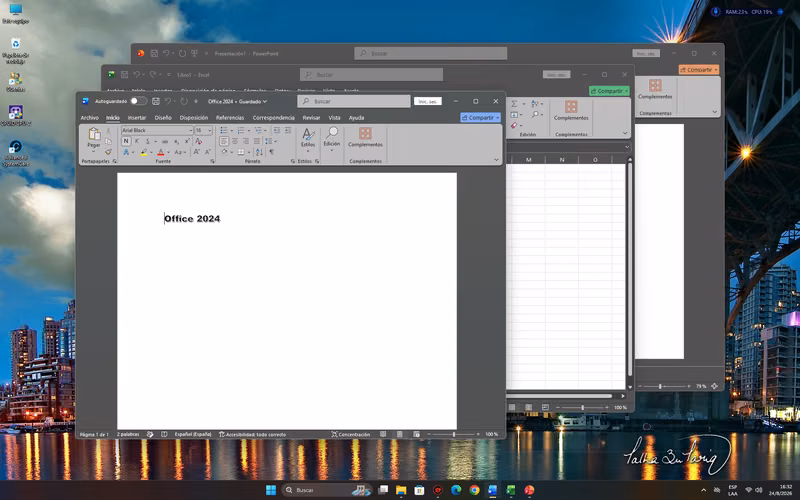
Task: Collapse the Word ribbon with the chevron
Action: pos(496,160)
